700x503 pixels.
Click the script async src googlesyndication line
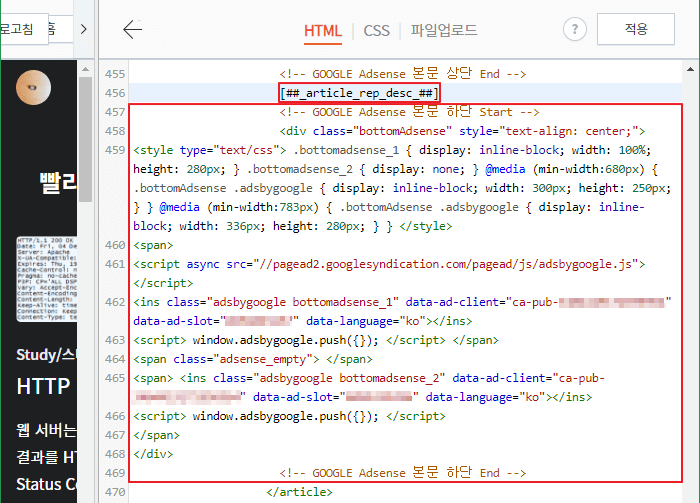[389, 264]
